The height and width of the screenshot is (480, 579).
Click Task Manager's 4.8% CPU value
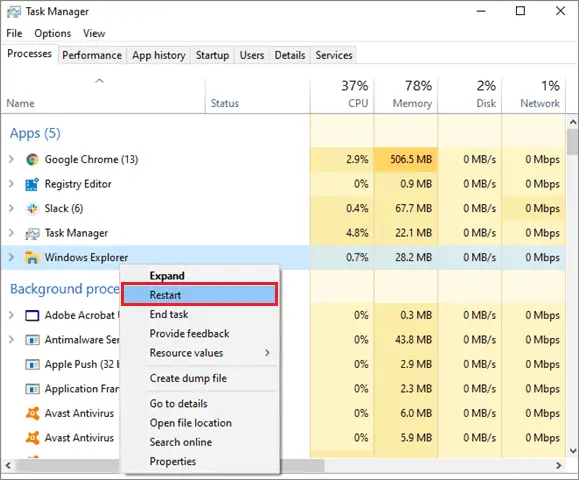coord(357,233)
